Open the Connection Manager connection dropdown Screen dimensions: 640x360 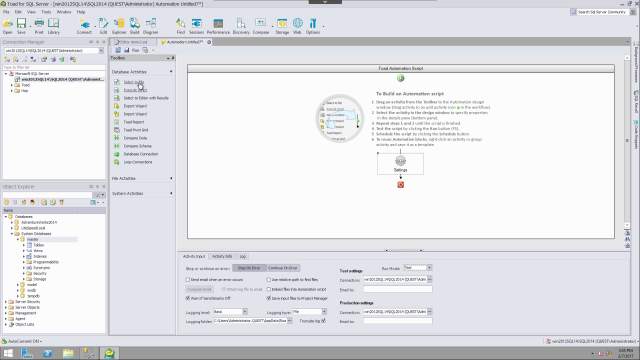click(x=101, y=51)
